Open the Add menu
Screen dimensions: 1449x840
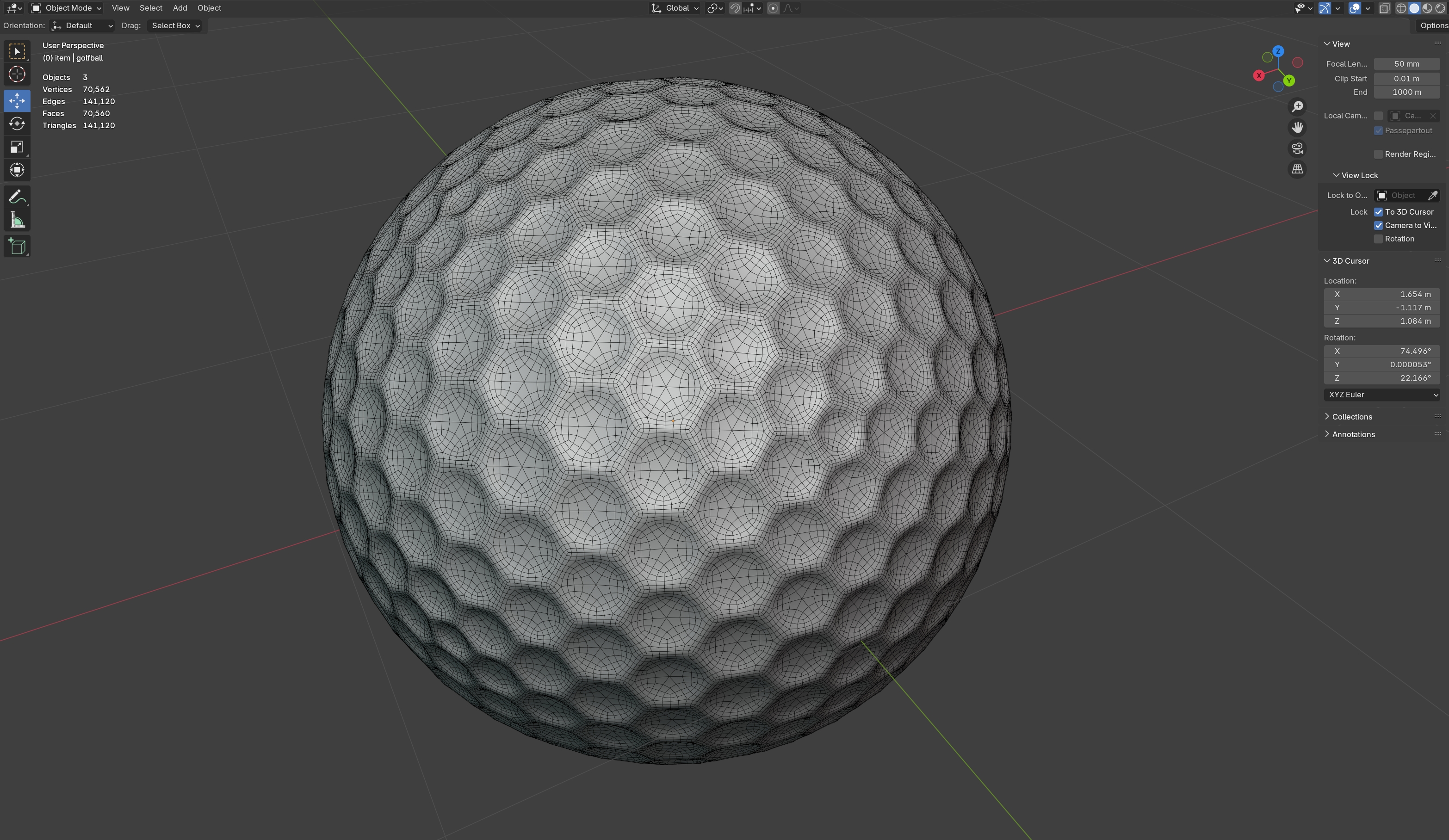[180, 8]
